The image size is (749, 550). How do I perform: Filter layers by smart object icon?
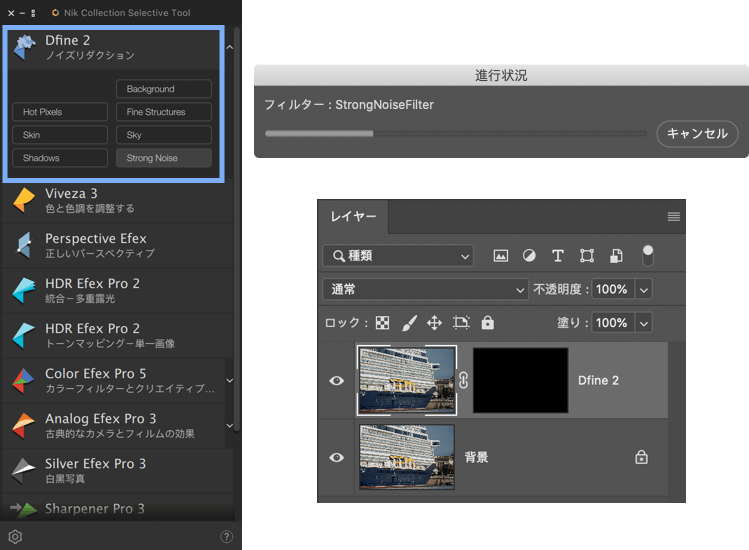point(616,256)
